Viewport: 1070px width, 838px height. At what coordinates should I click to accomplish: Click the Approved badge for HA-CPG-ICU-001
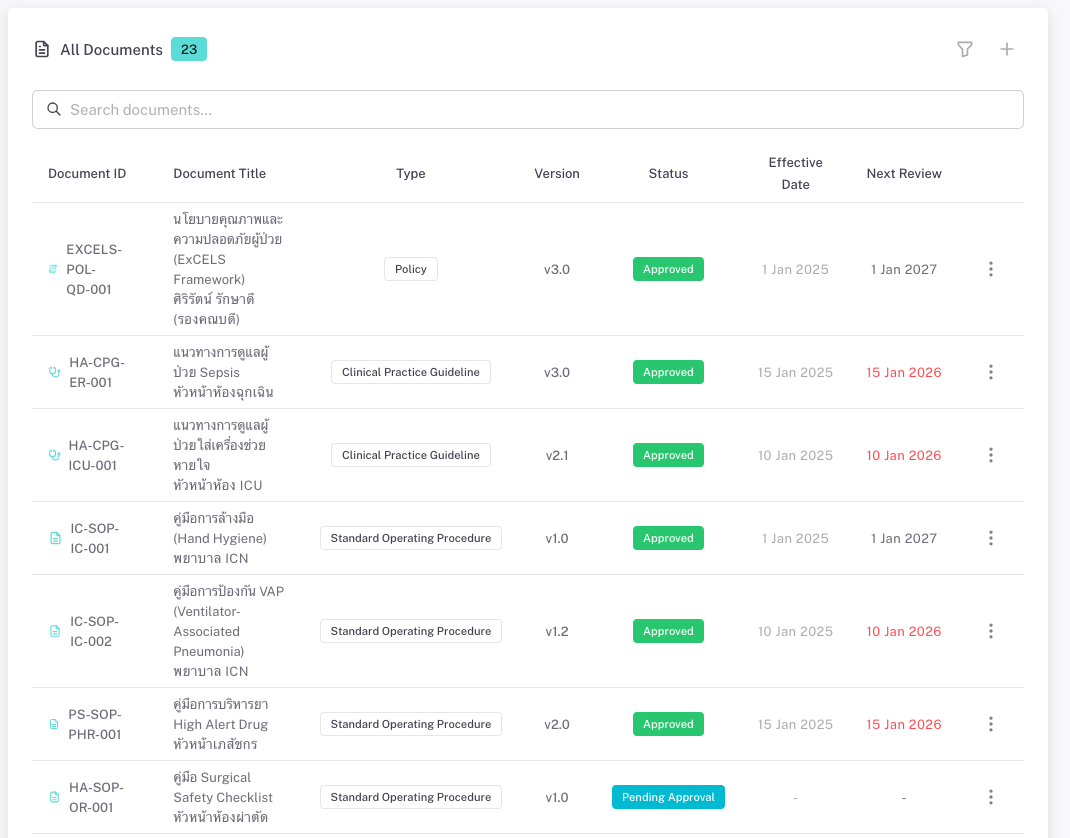point(668,455)
